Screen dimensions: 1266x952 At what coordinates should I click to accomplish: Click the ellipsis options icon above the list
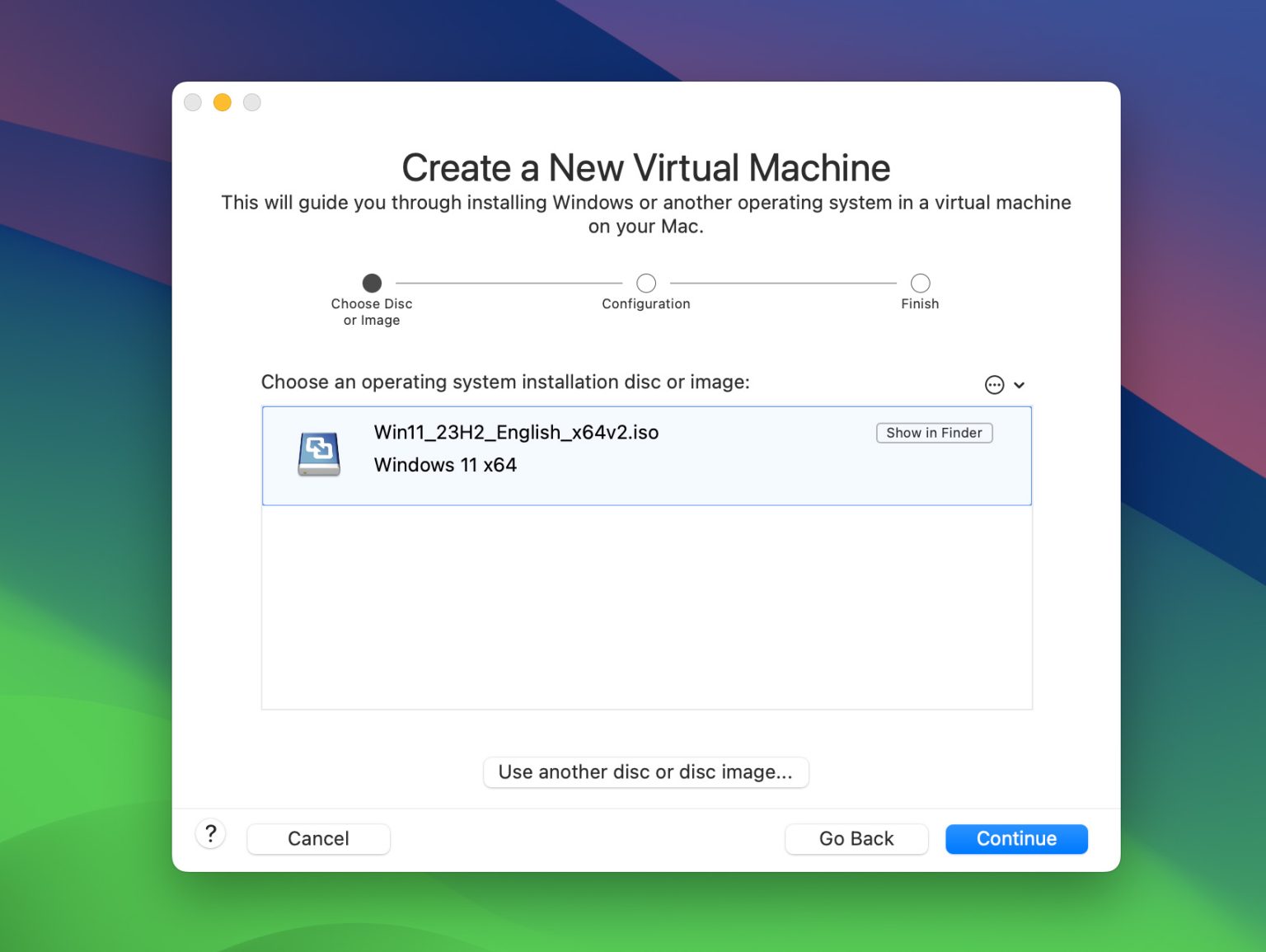click(994, 384)
